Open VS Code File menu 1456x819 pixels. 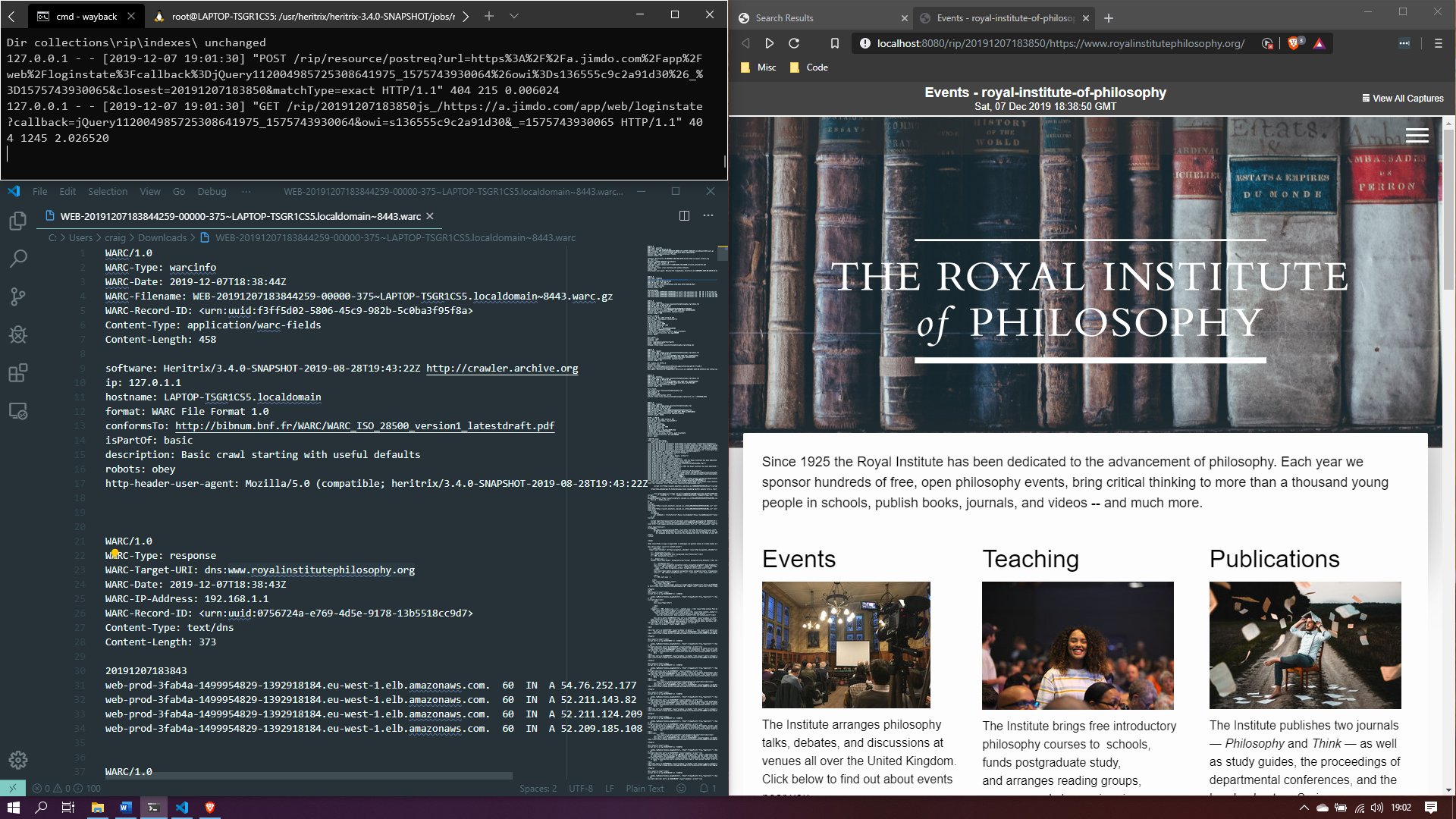[39, 191]
